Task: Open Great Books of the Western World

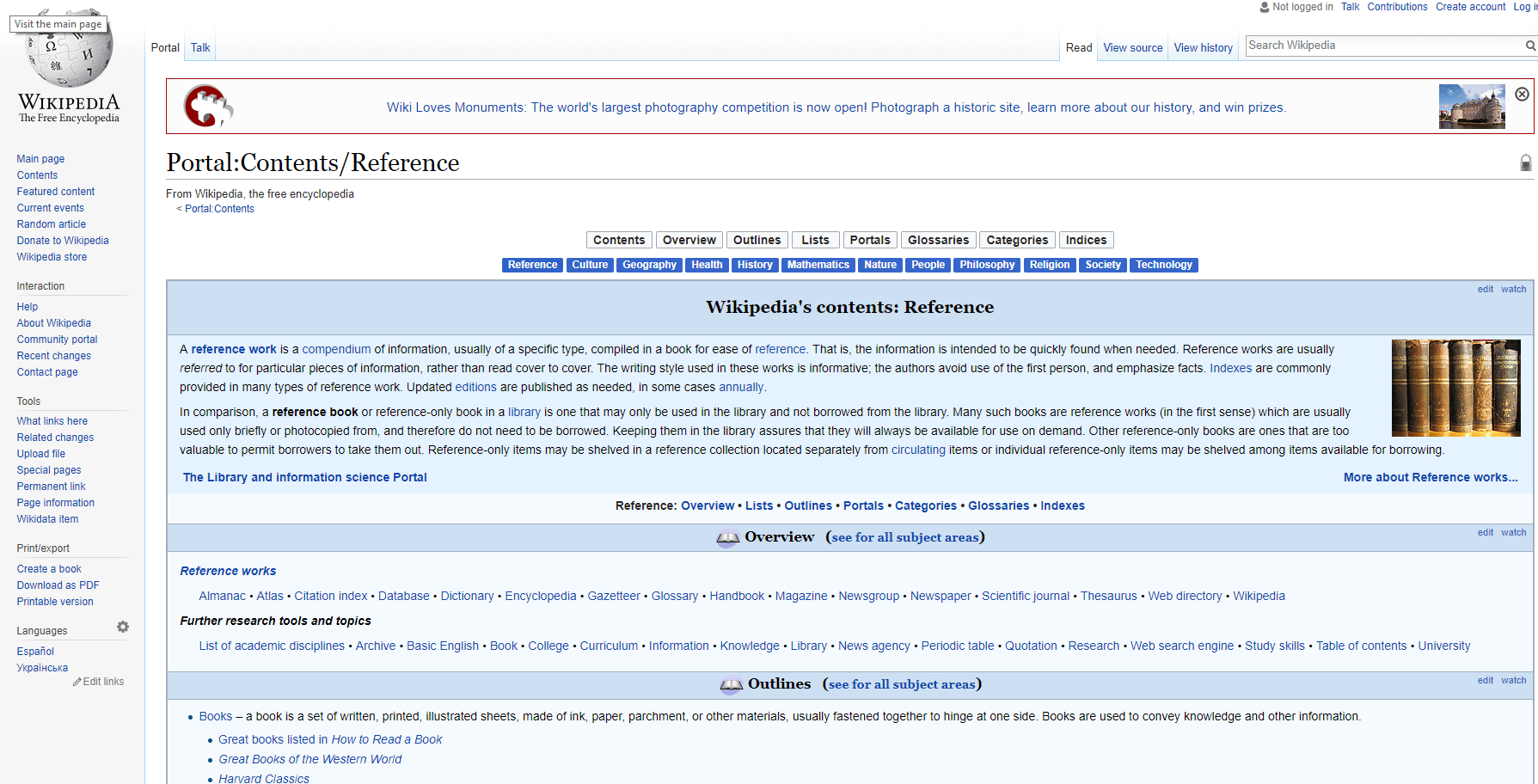Action: coord(309,759)
